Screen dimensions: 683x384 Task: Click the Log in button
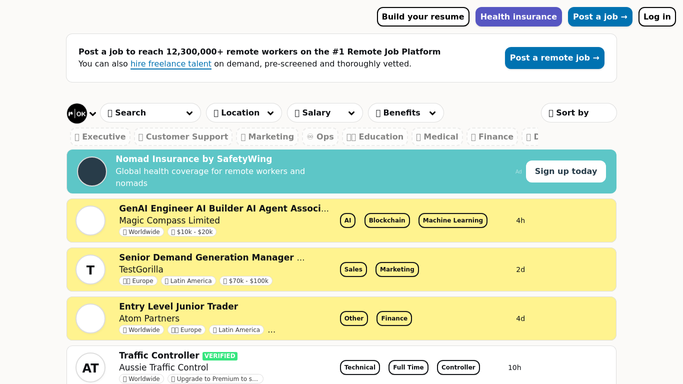point(657,17)
